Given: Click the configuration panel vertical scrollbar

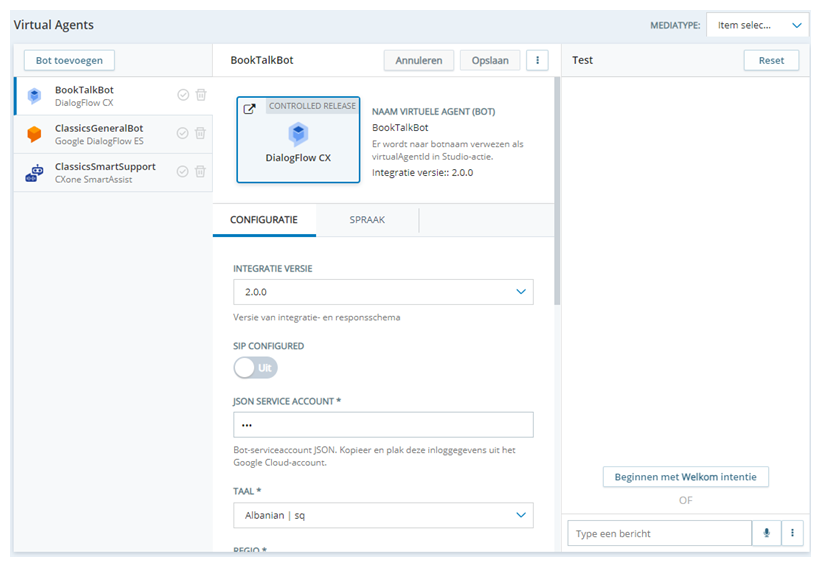Looking at the screenshot, I should pyautogui.click(x=557, y=191).
